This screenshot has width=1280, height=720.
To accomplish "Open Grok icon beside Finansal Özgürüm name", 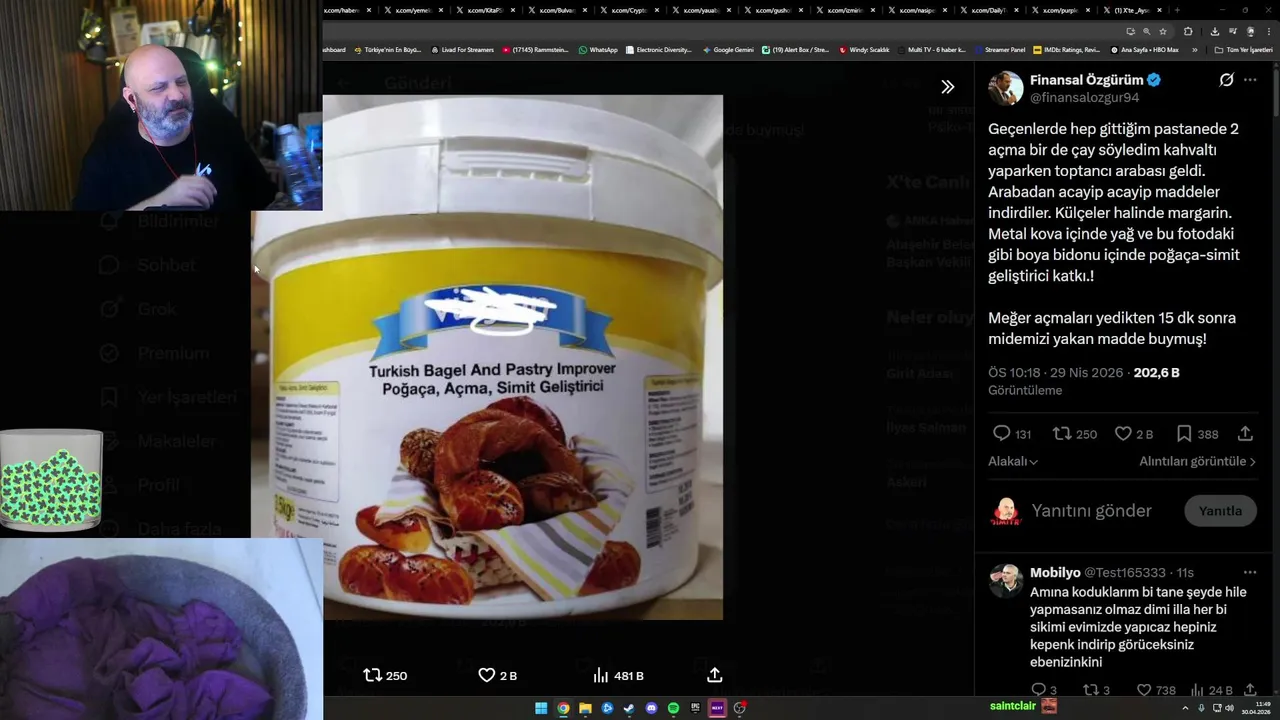I will [1226, 80].
